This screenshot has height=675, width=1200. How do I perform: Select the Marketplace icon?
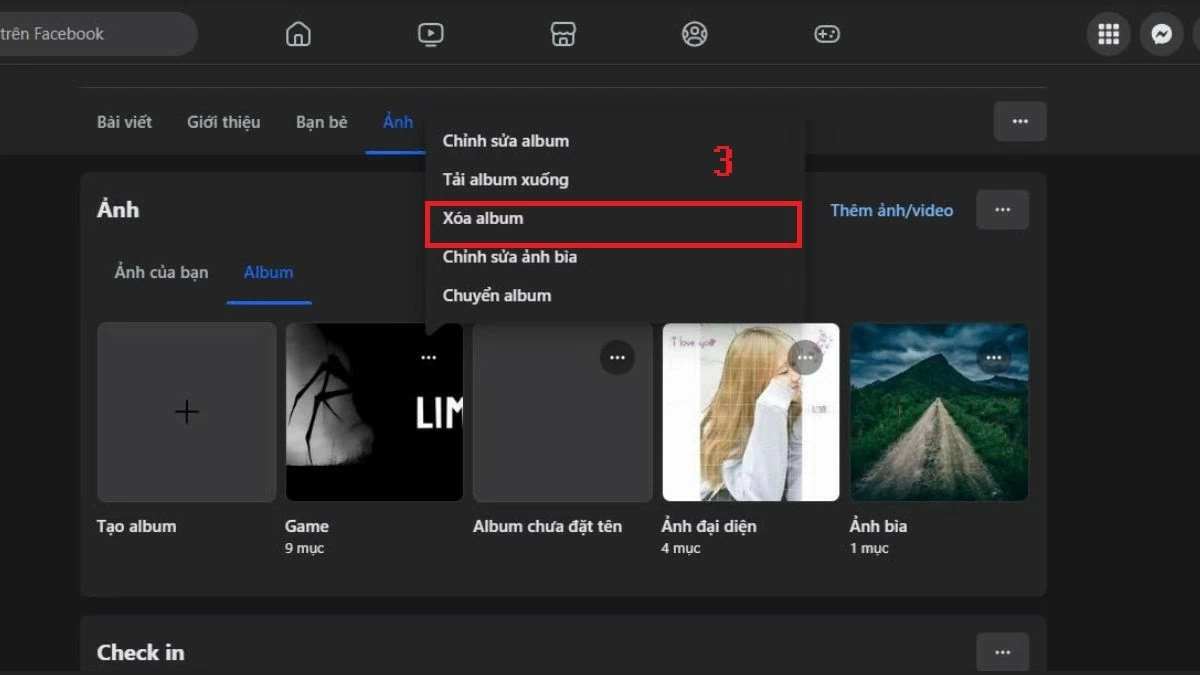[562, 33]
